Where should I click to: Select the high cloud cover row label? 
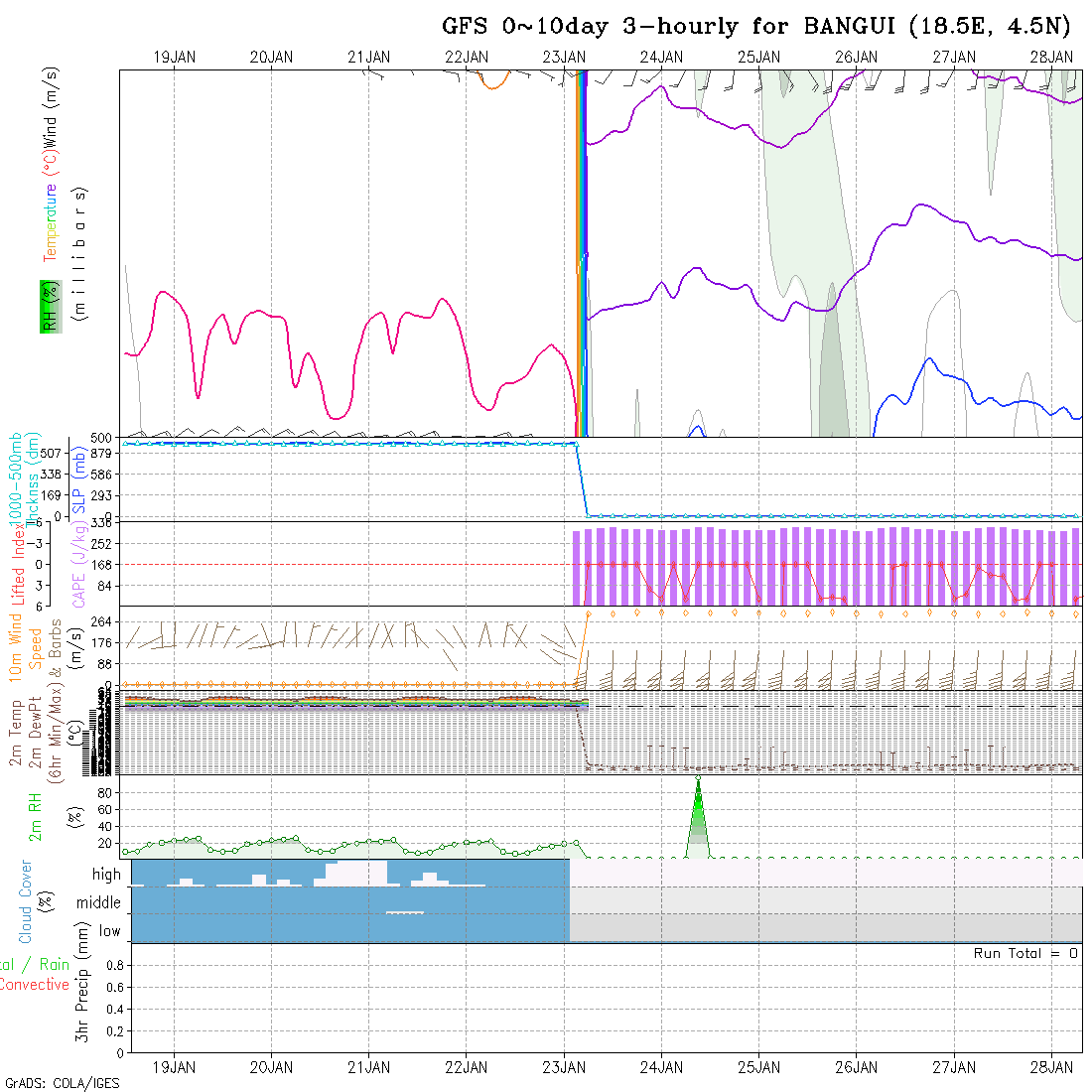106,875
